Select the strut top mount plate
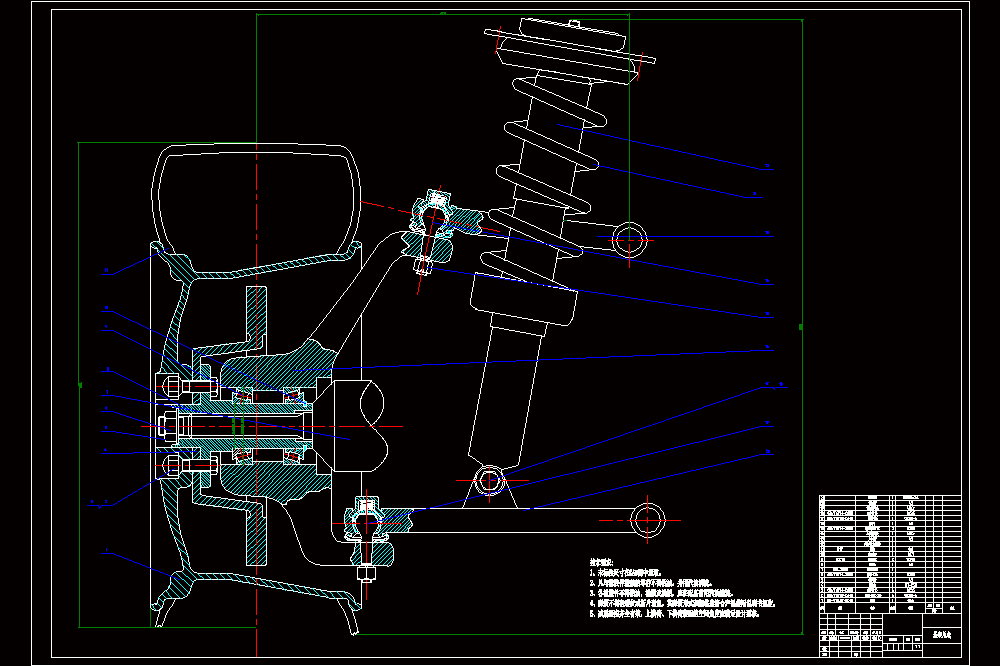The image size is (1000, 666). (570, 46)
